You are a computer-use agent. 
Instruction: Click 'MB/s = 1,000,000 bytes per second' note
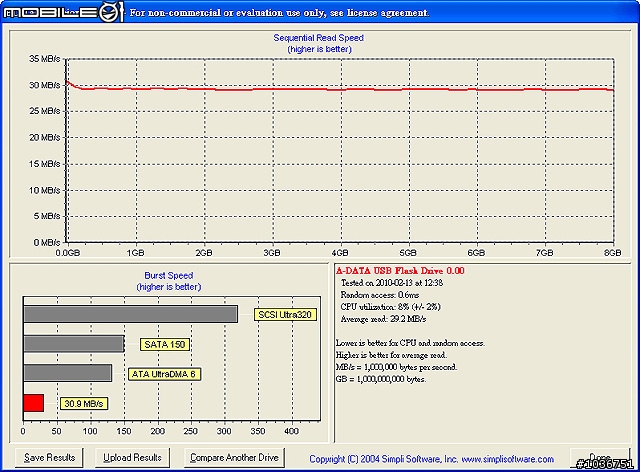tap(396, 367)
